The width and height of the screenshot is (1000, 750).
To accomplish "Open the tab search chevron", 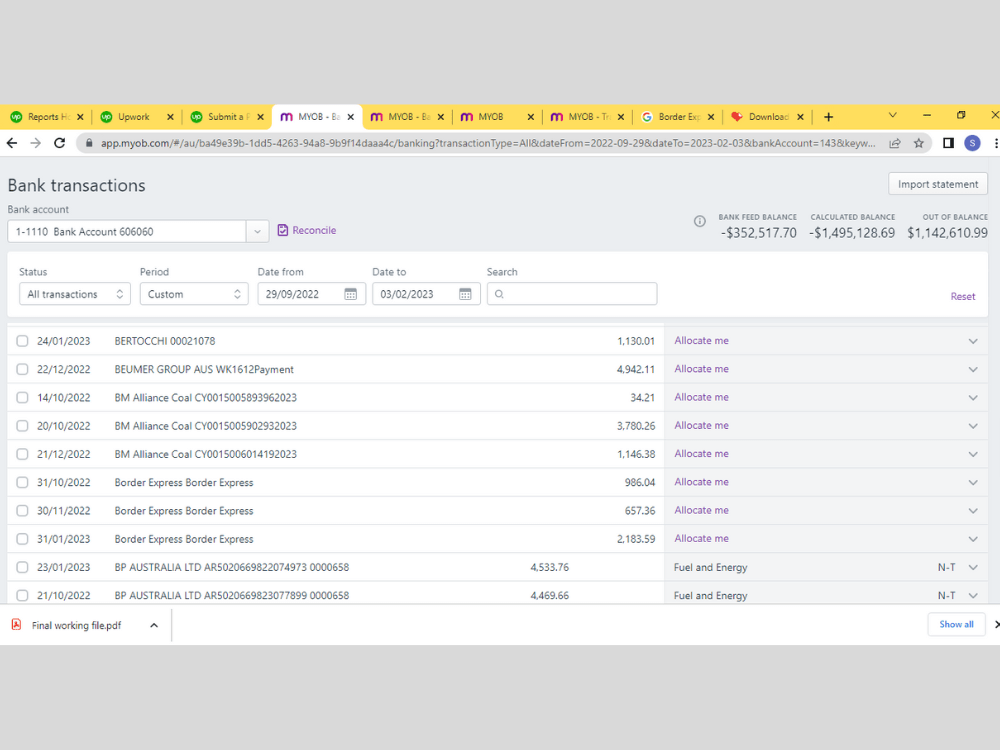I will pos(893,115).
